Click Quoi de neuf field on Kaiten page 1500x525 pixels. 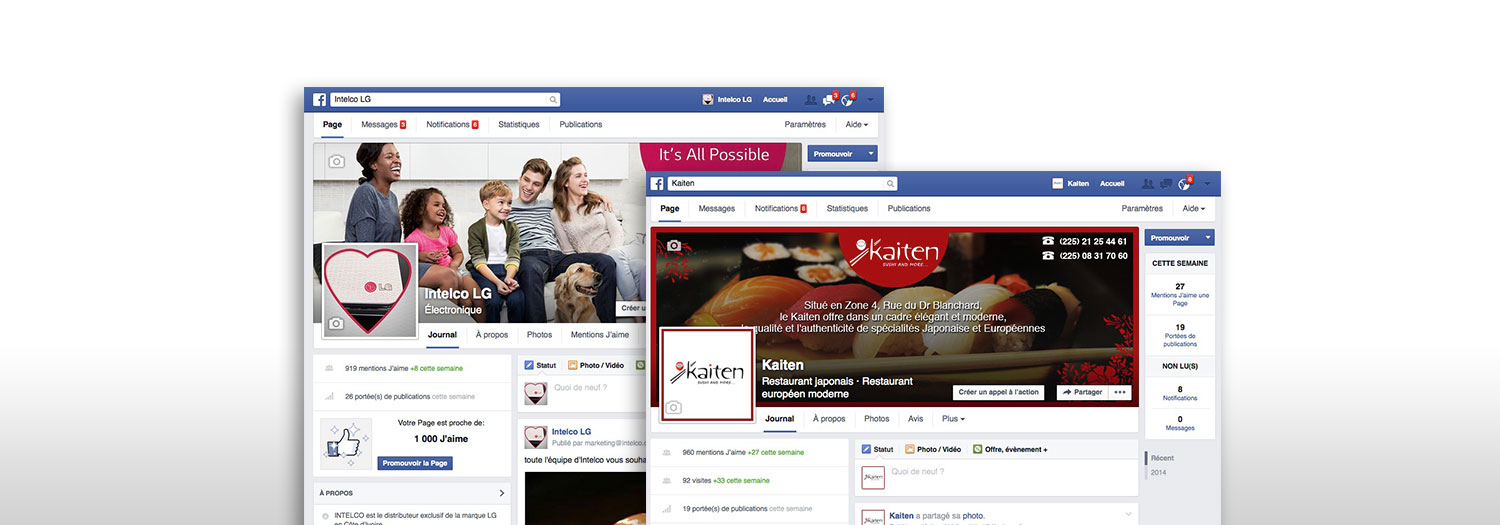coord(996,477)
